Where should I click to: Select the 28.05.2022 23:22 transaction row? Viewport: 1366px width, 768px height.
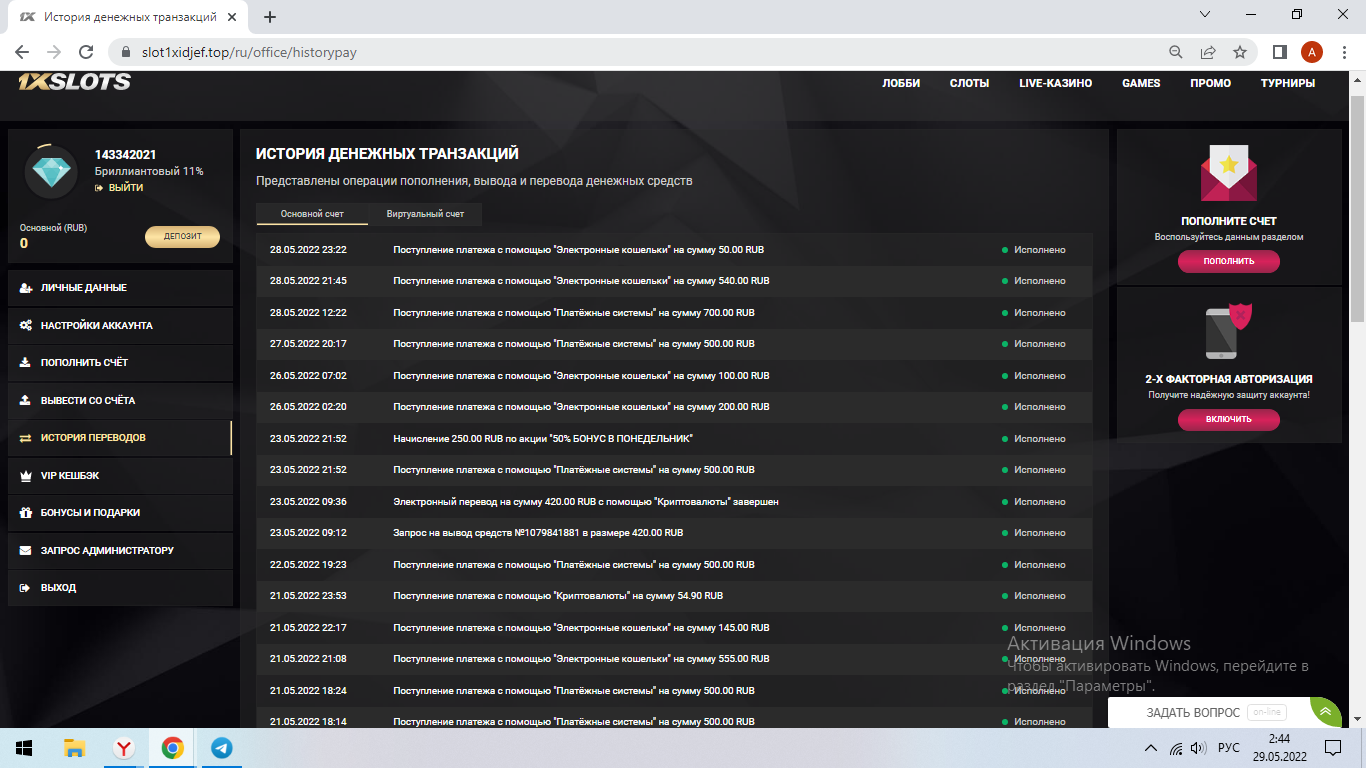[x=674, y=250]
